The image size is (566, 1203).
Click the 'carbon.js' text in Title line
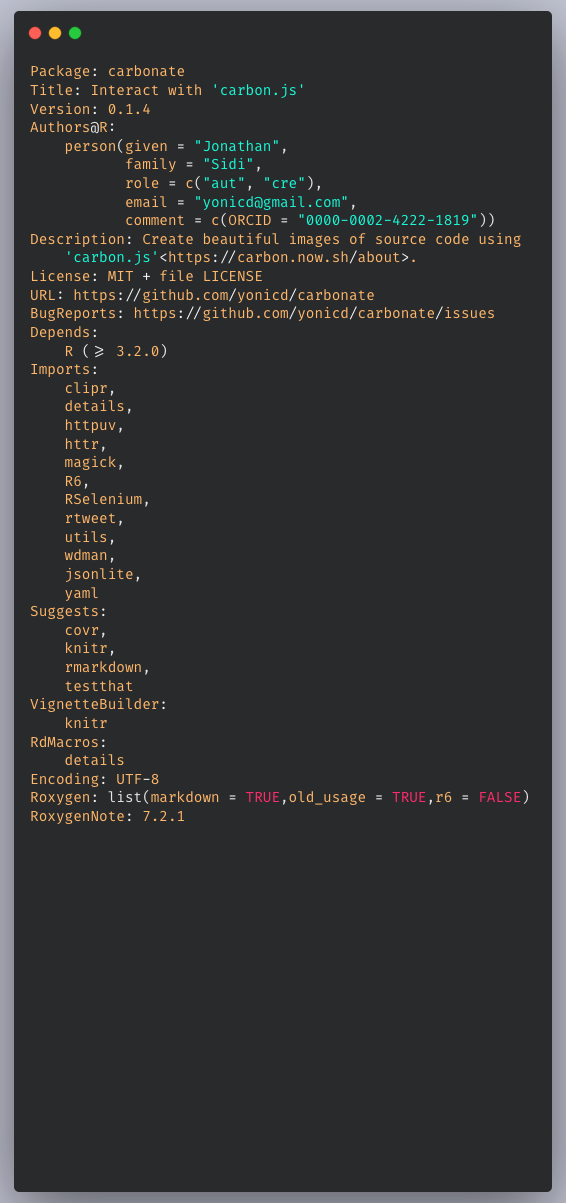tap(258, 90)
